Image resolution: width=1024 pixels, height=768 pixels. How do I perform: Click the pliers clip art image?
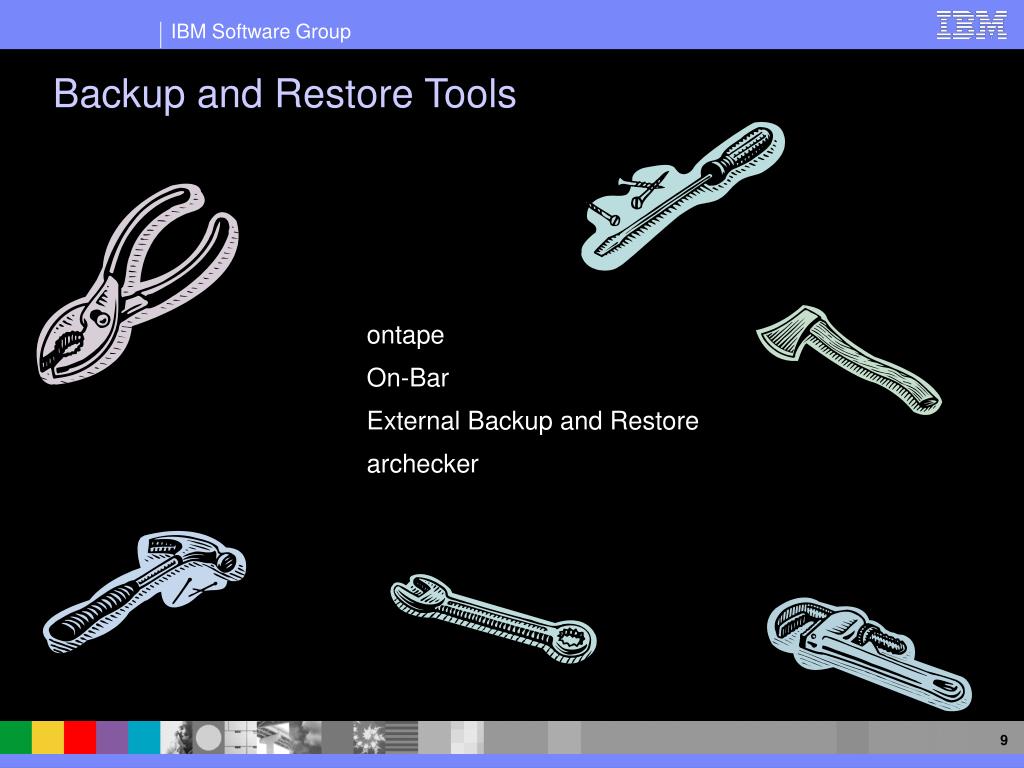[x=137, y=283]
